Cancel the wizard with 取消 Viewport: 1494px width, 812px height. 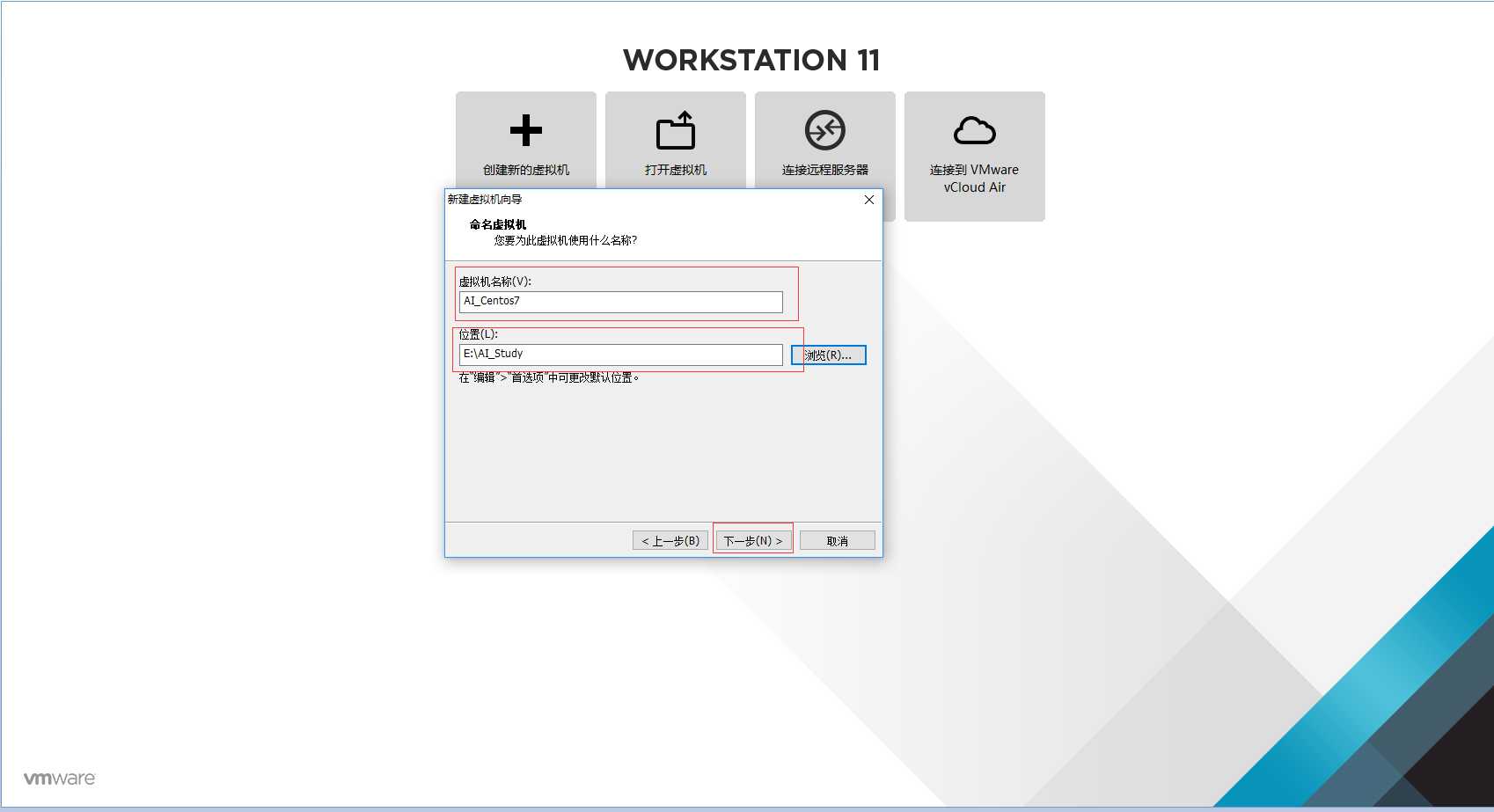(x=838, y=540)
